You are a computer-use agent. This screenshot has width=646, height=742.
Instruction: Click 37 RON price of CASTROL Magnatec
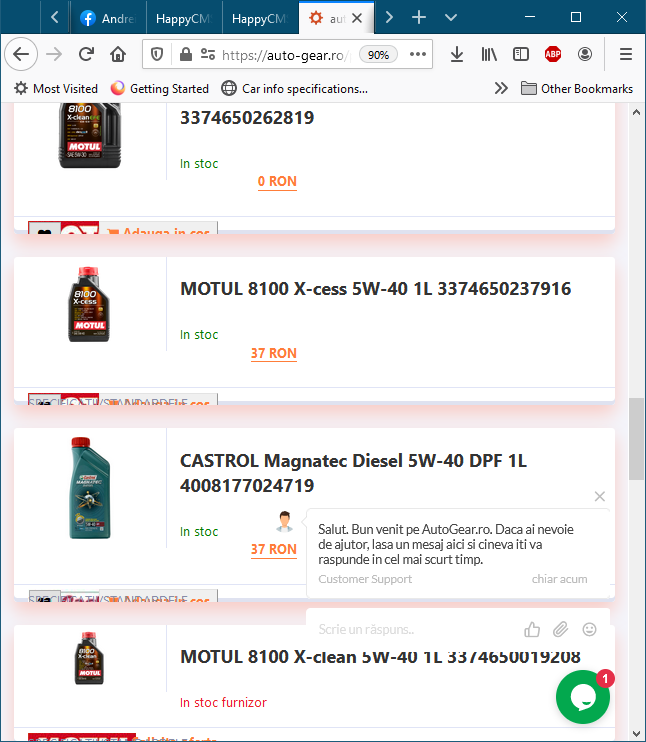[274, 549]
